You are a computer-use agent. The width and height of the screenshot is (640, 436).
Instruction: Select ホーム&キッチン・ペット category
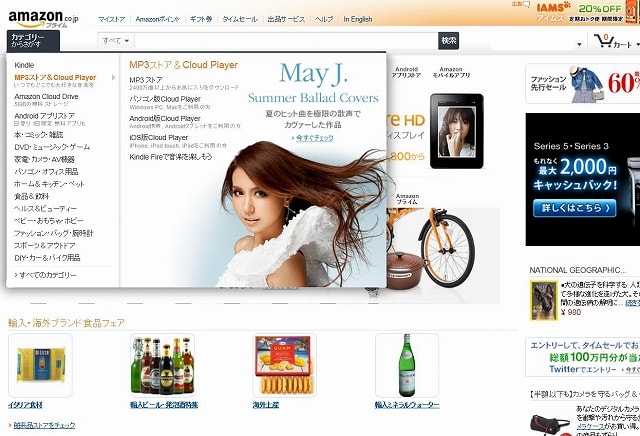click(x=49, y=184)
